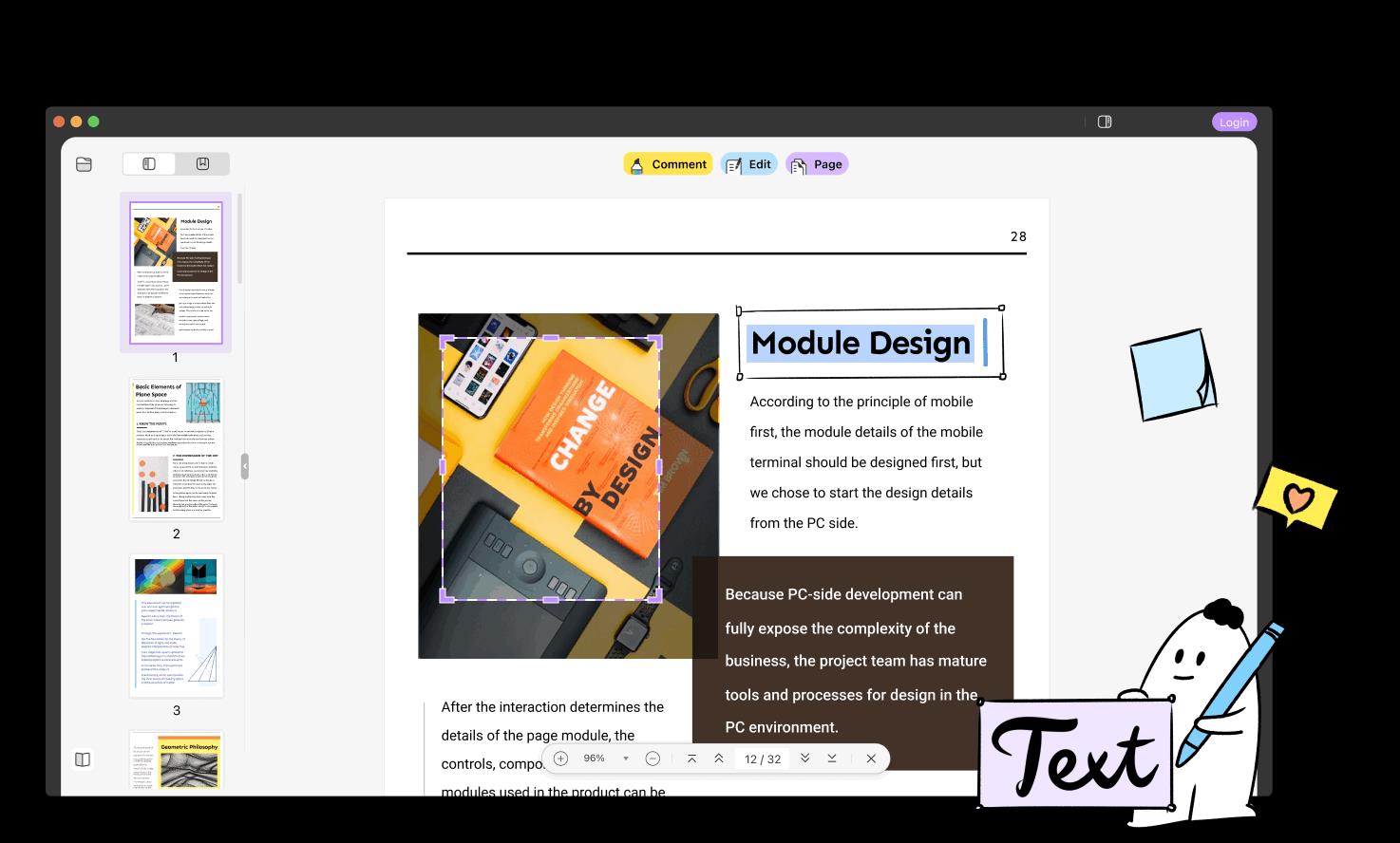
Task: Jump to the first page
Action: pyautogui.click(x=691, y=759)
